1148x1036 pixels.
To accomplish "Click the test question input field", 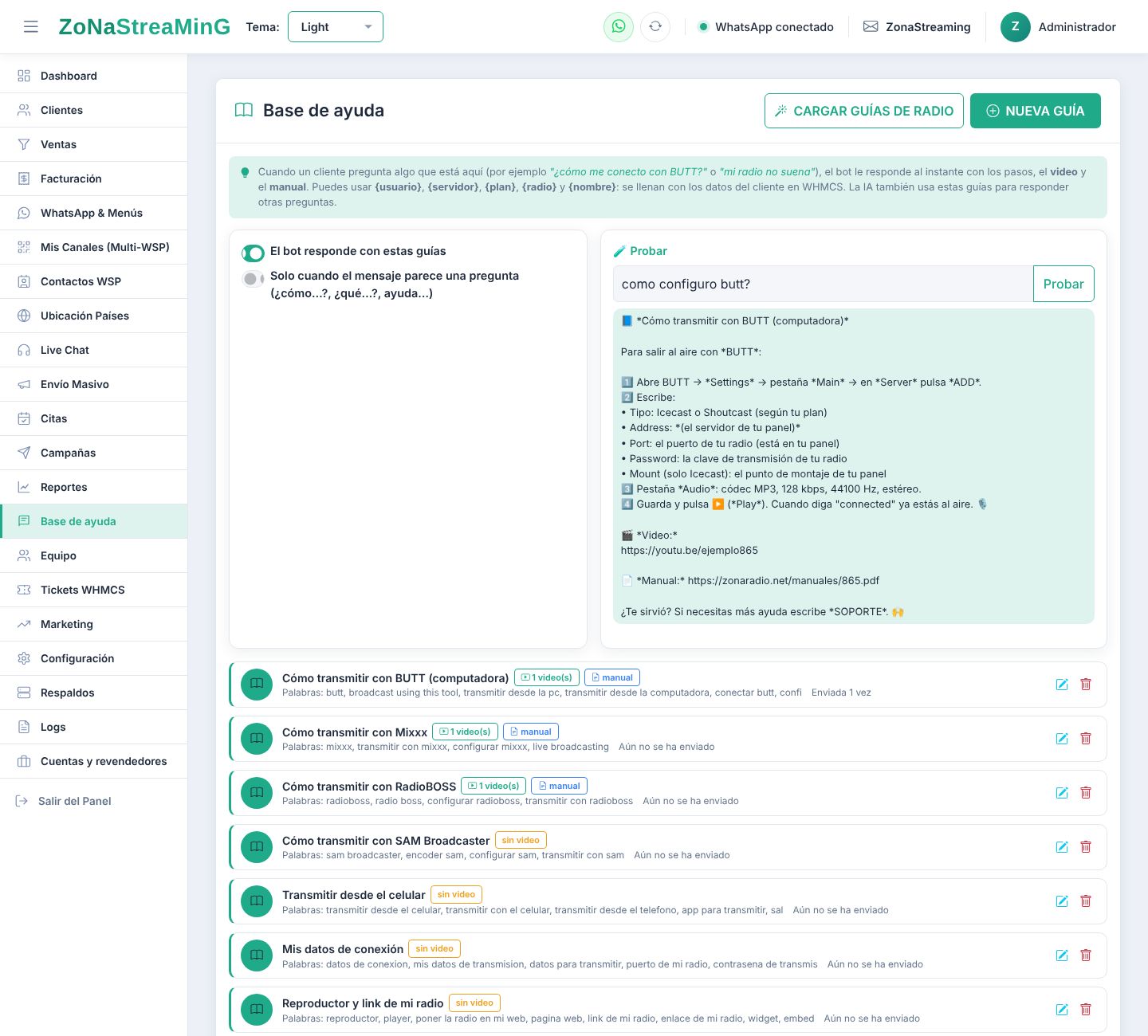I will (x=824, y=284).
